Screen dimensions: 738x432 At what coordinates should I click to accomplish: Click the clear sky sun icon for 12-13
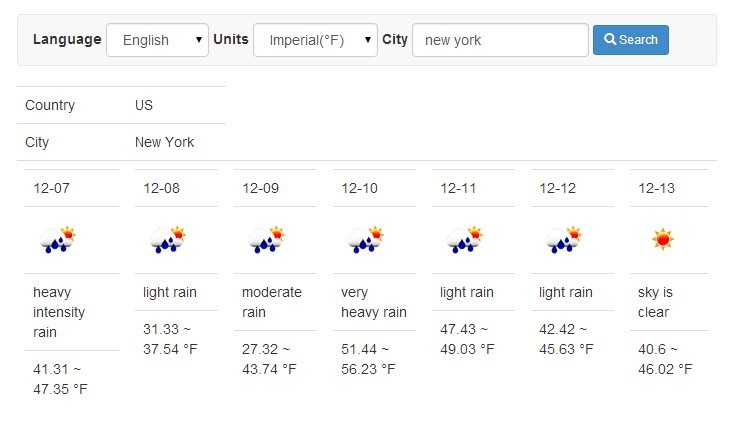[663, 239]
